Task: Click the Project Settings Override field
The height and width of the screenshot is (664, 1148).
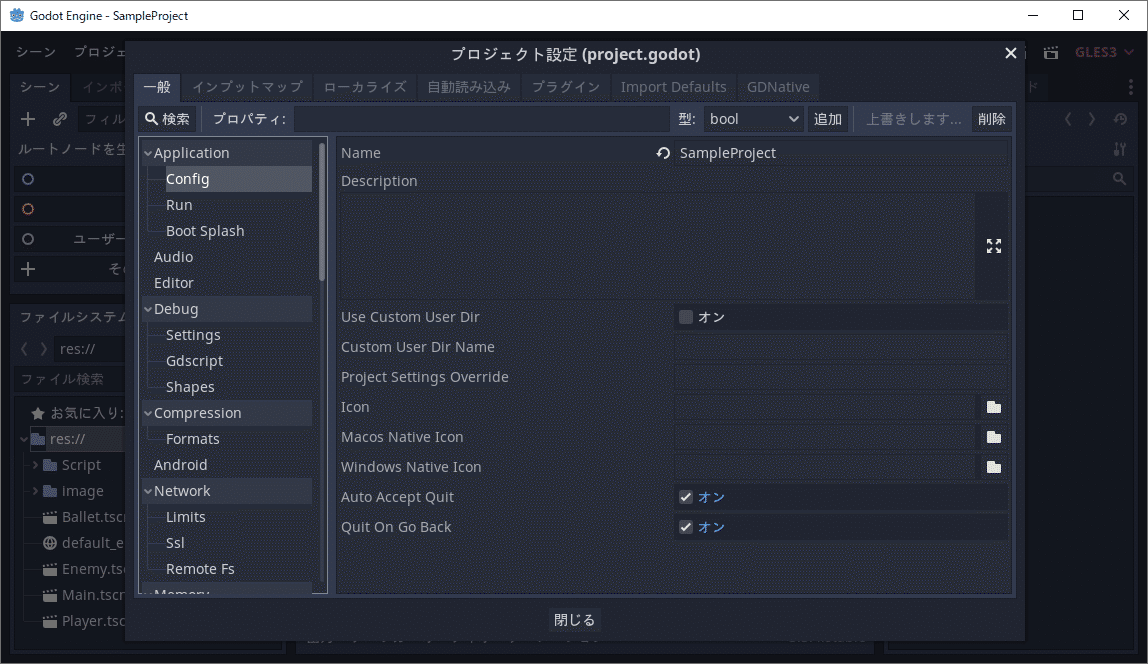Action: [840, 377]
